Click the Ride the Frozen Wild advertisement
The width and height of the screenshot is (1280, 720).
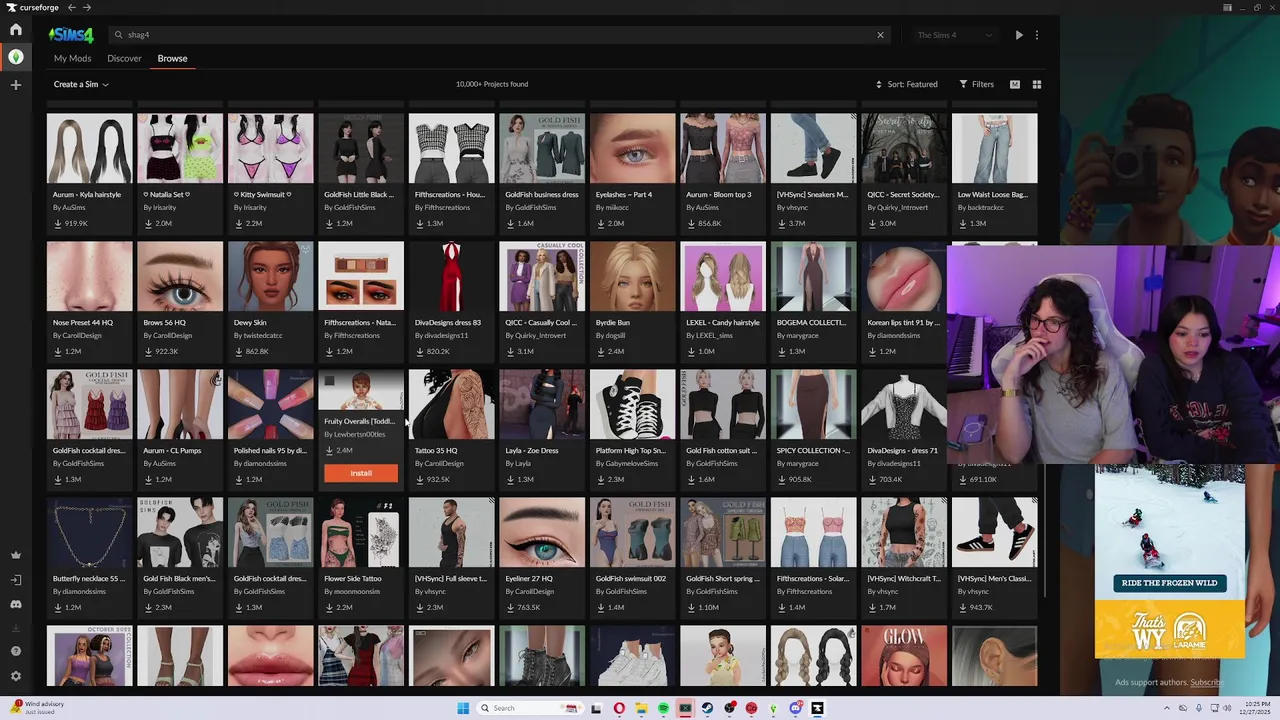pos(1170,562)
